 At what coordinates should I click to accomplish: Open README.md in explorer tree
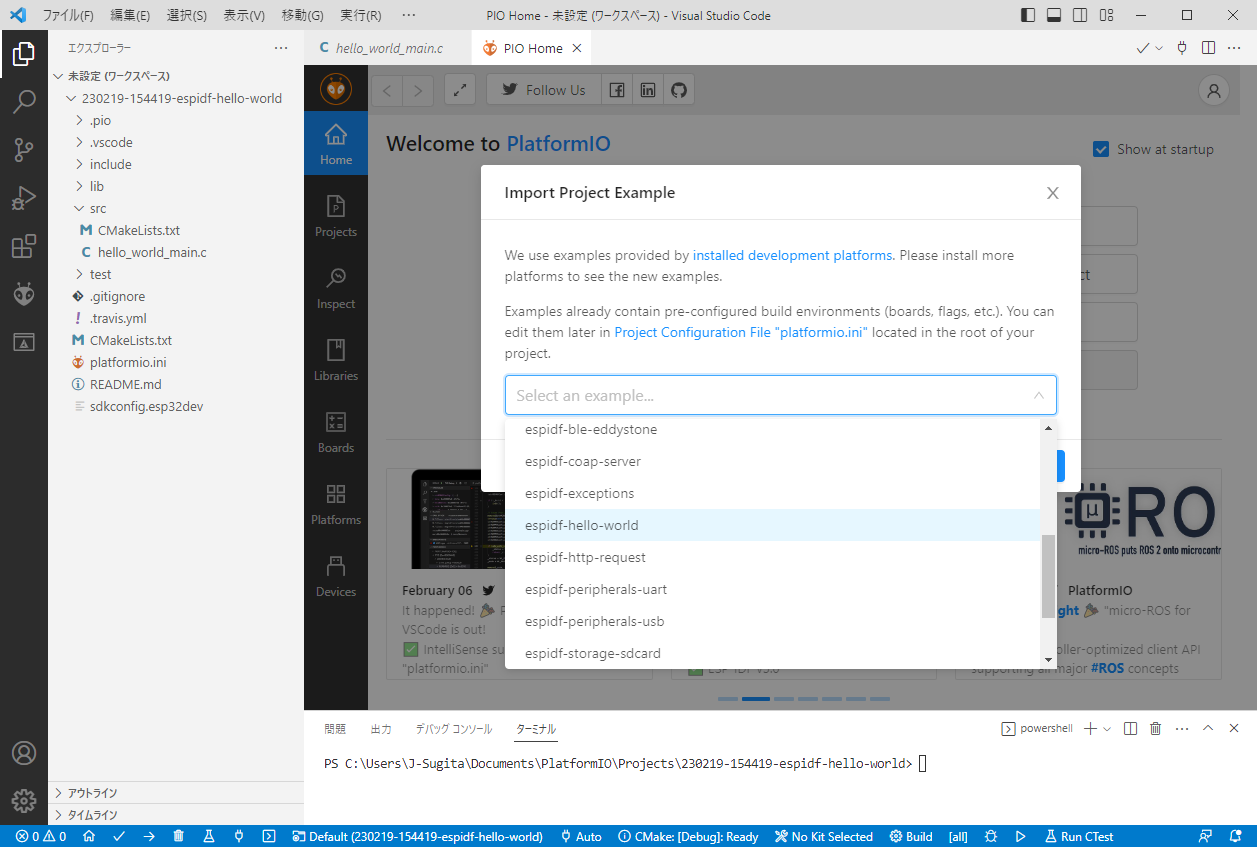[x=176, y=384]
